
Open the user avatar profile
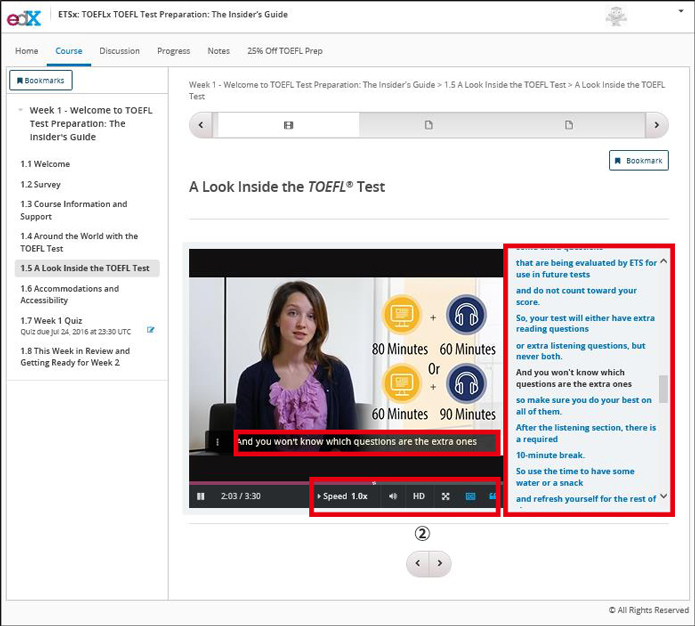click(616, 16)
